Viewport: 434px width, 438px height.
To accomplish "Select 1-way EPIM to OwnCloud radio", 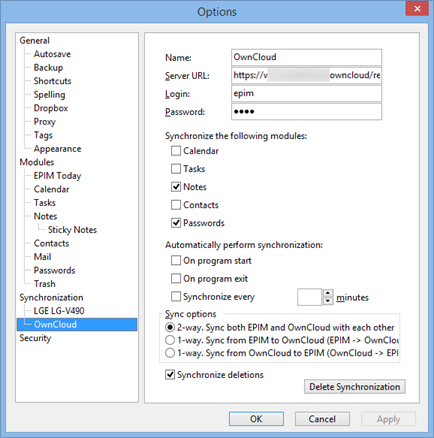I will pos(170,340).
